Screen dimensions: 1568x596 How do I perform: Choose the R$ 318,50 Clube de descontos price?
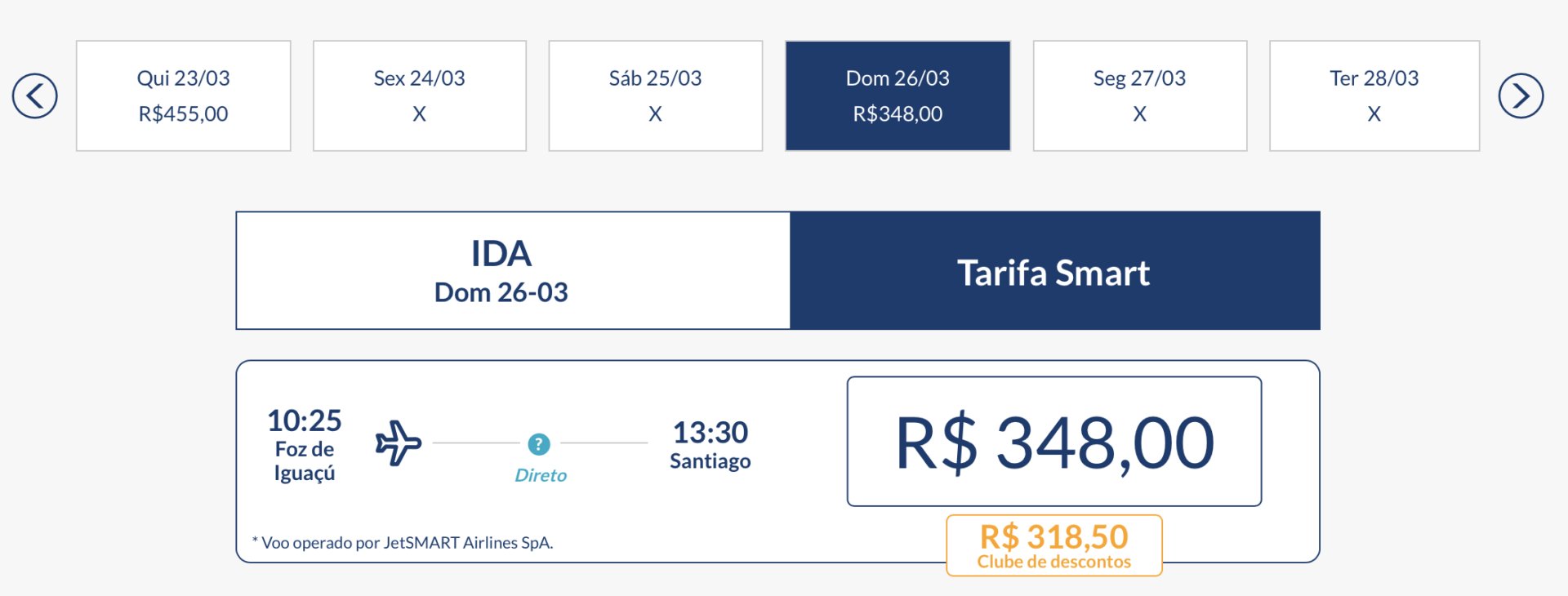pos(1054,545)
